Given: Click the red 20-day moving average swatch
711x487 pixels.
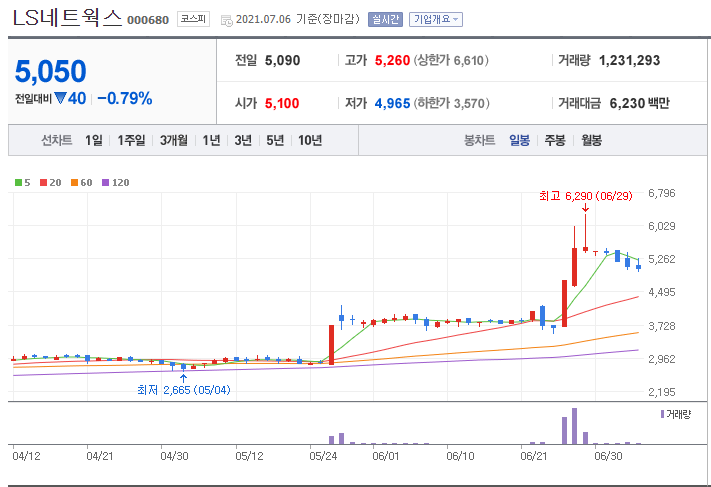Looking at the screenshot, I should (x=44, y=182).
